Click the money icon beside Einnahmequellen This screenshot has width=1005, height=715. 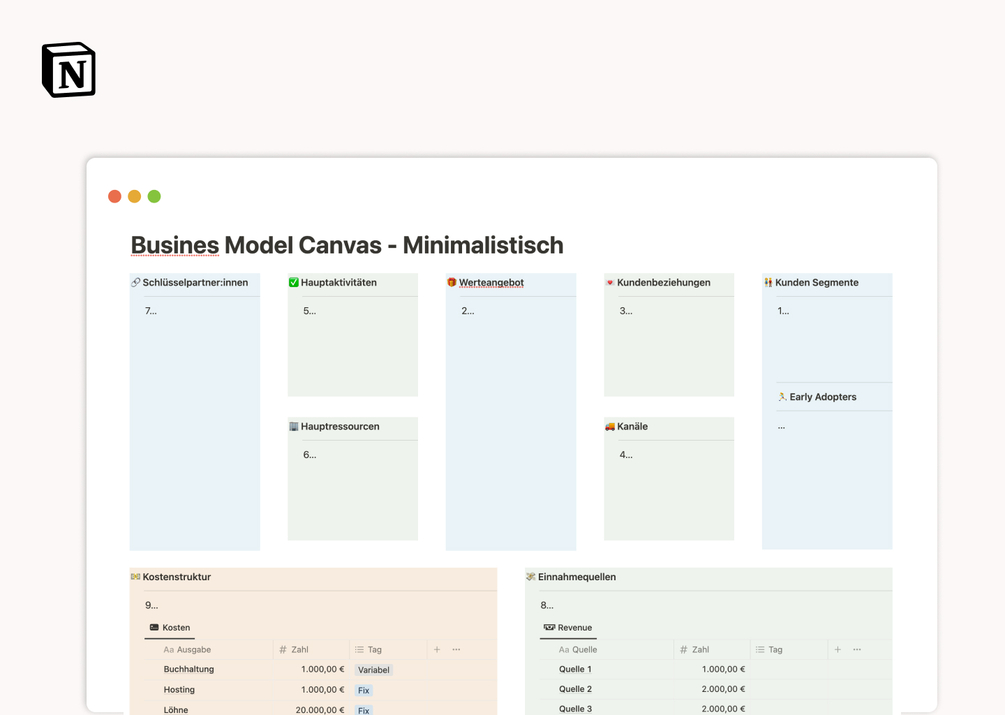tap(531, 577)
